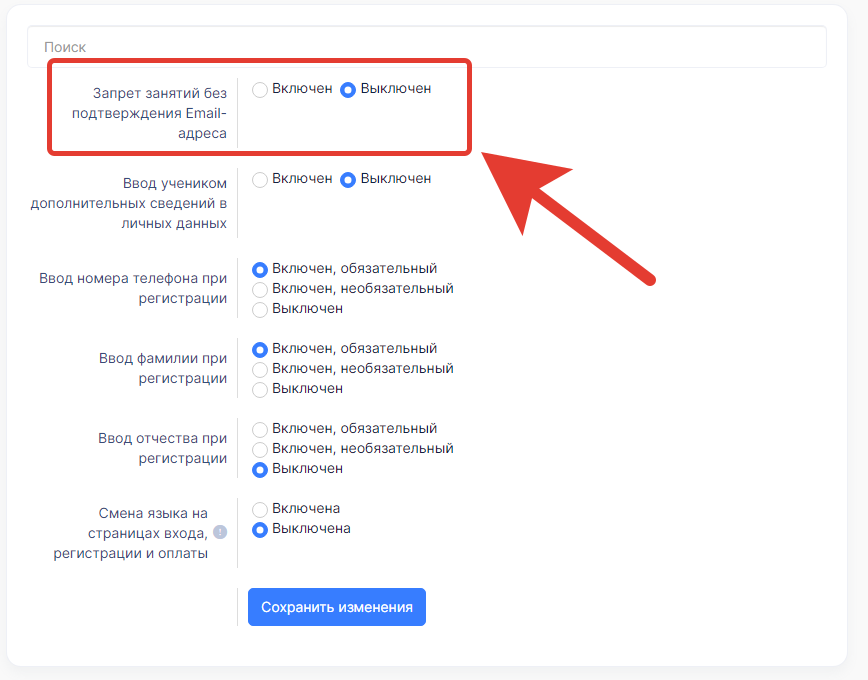Set surname input to Включен, обязательный
868x680 pixels.
click(x=260, y=349)
